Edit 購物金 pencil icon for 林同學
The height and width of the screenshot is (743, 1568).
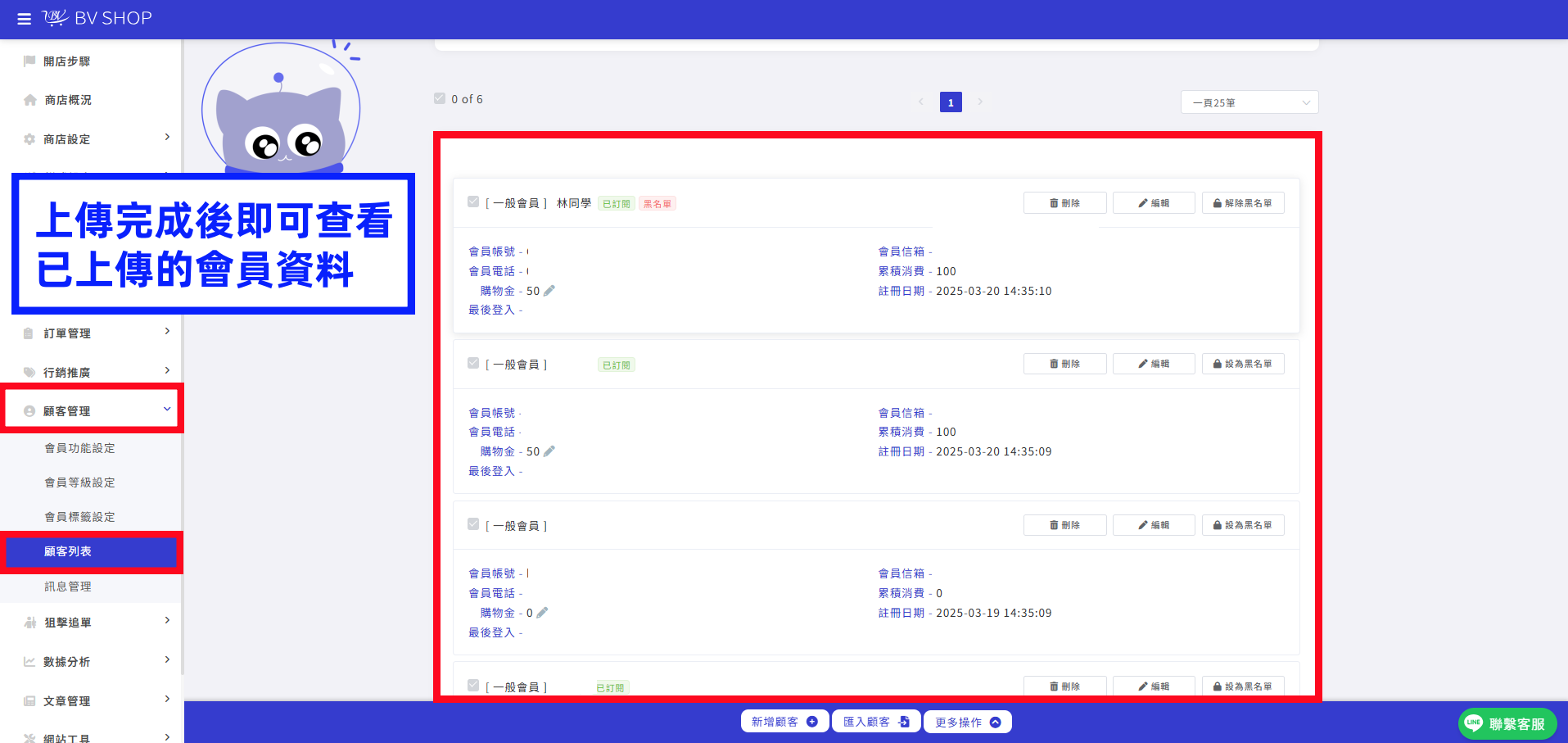pos(549,291)
